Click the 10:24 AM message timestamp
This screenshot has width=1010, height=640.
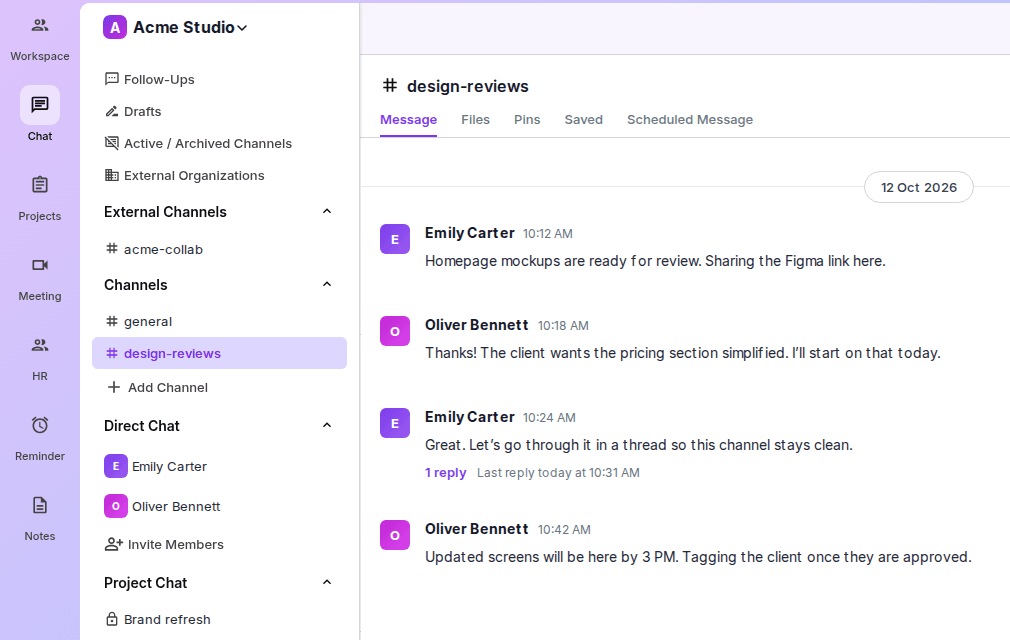click(x=549, y=418)
